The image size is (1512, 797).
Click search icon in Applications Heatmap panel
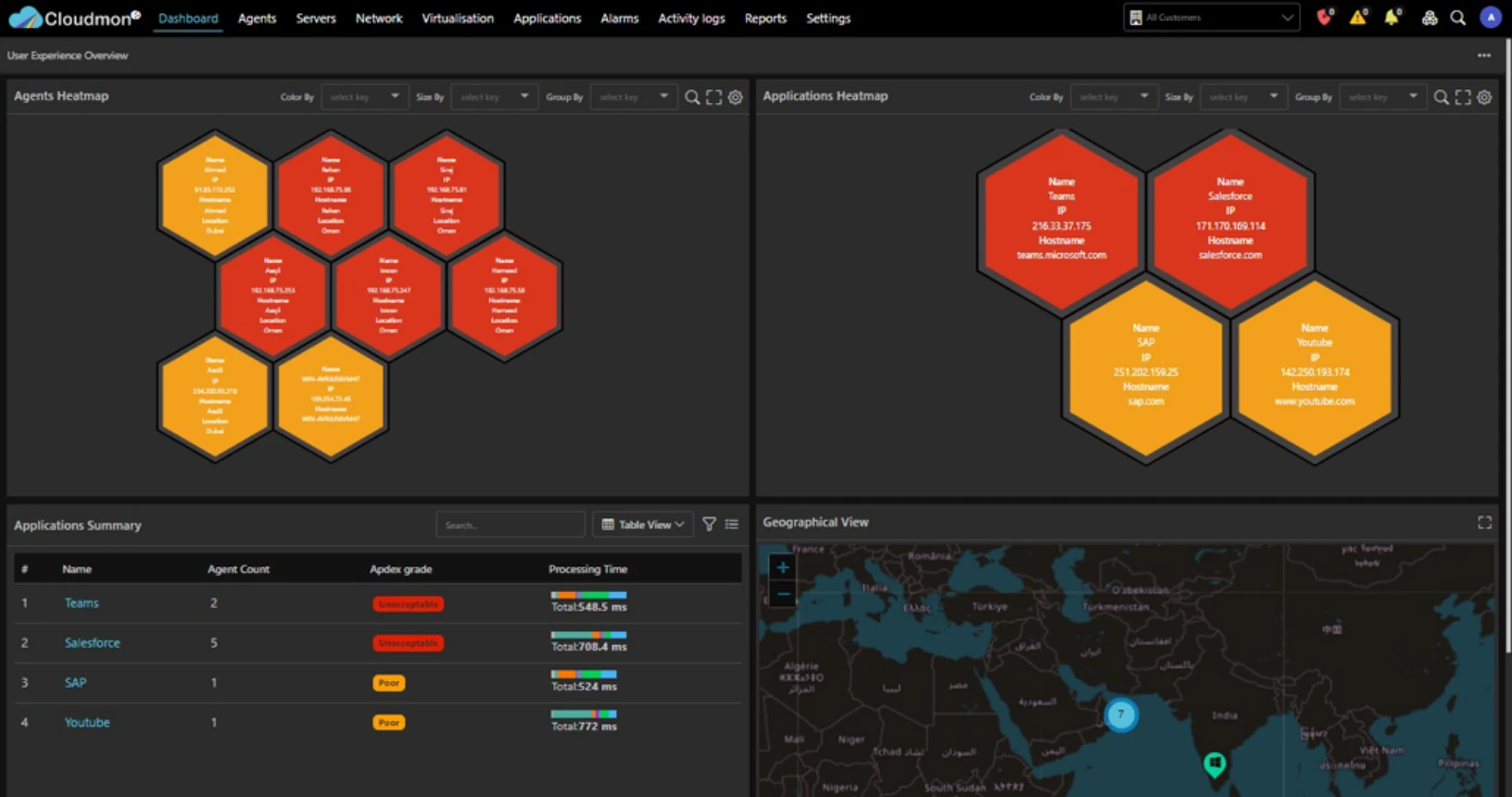point(1441,97)
